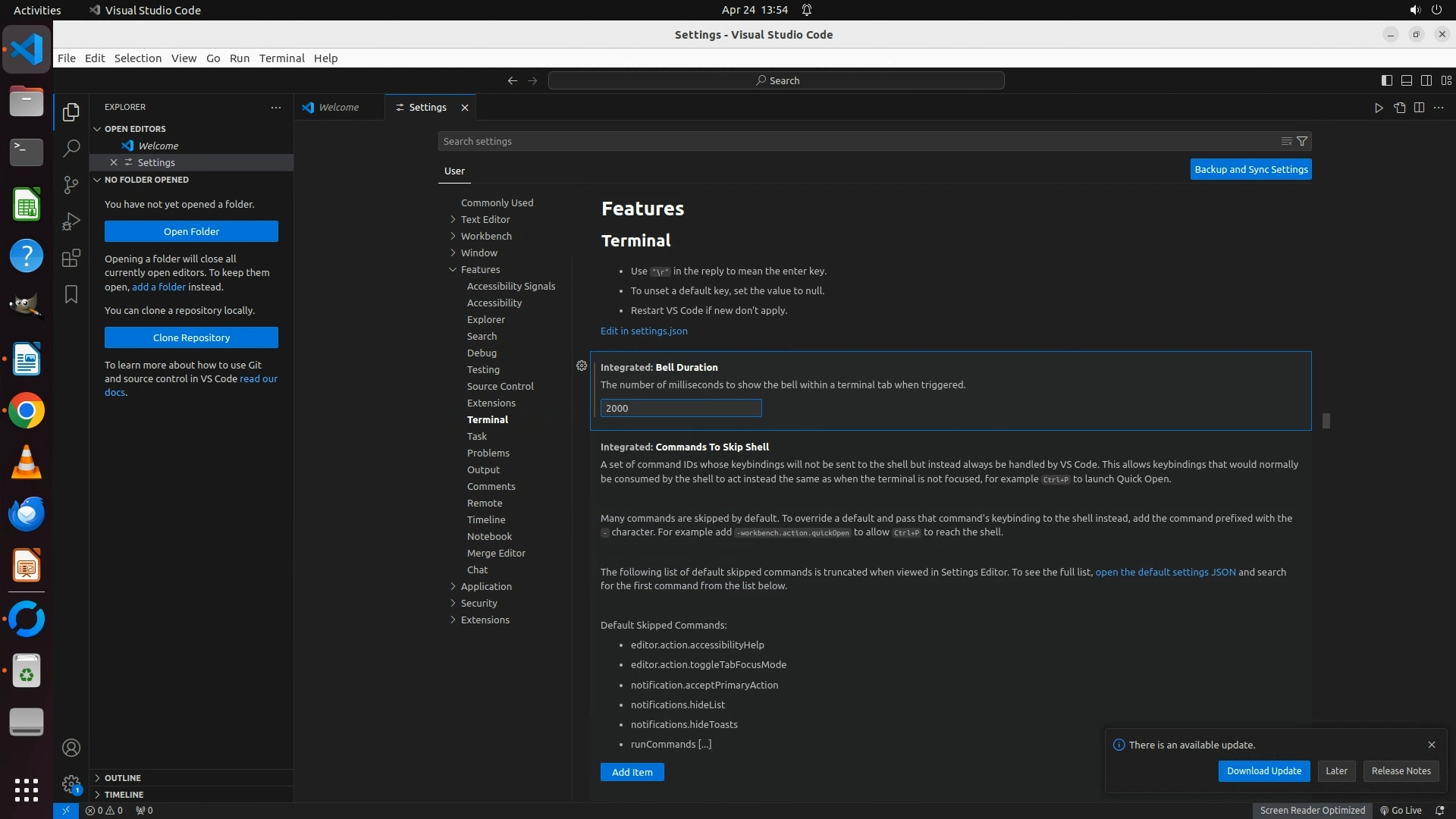
Task: Open Accounts icon in activity bar
Action: [71, 748]
